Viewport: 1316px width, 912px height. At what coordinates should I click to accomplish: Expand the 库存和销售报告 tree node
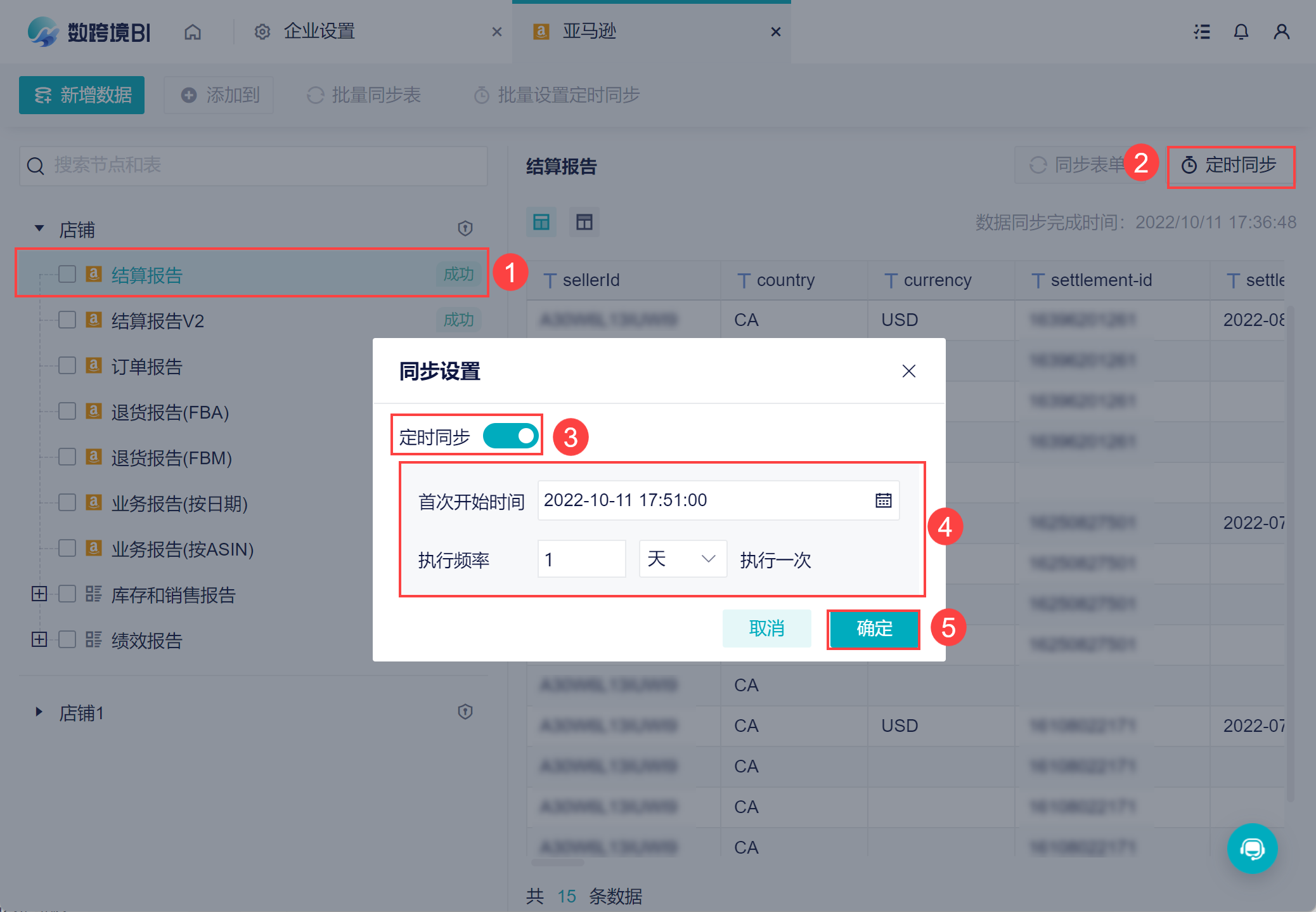click(x=39, y=594)
